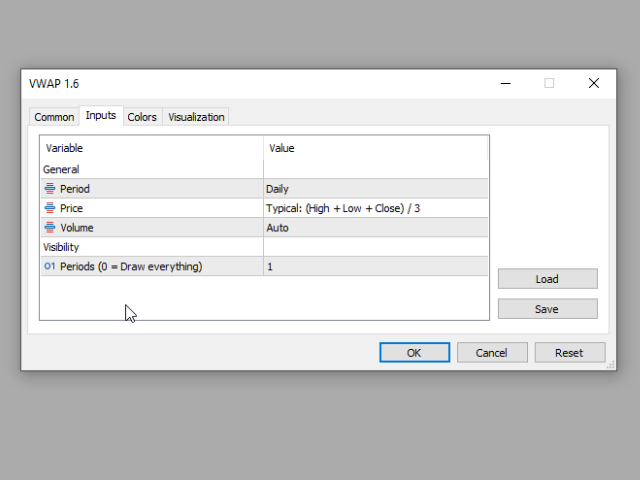Click the enum icon beside Period

(50, 189)
